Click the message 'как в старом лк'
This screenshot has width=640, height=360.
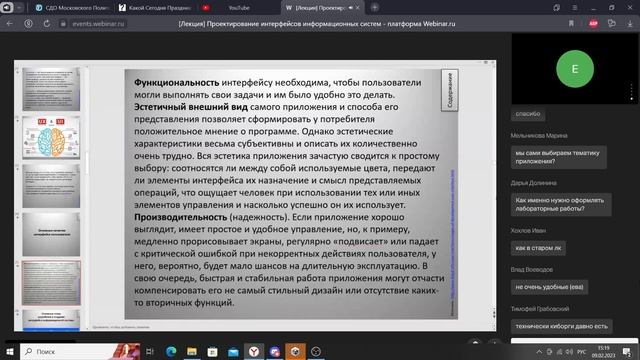[x=538, y=248]
